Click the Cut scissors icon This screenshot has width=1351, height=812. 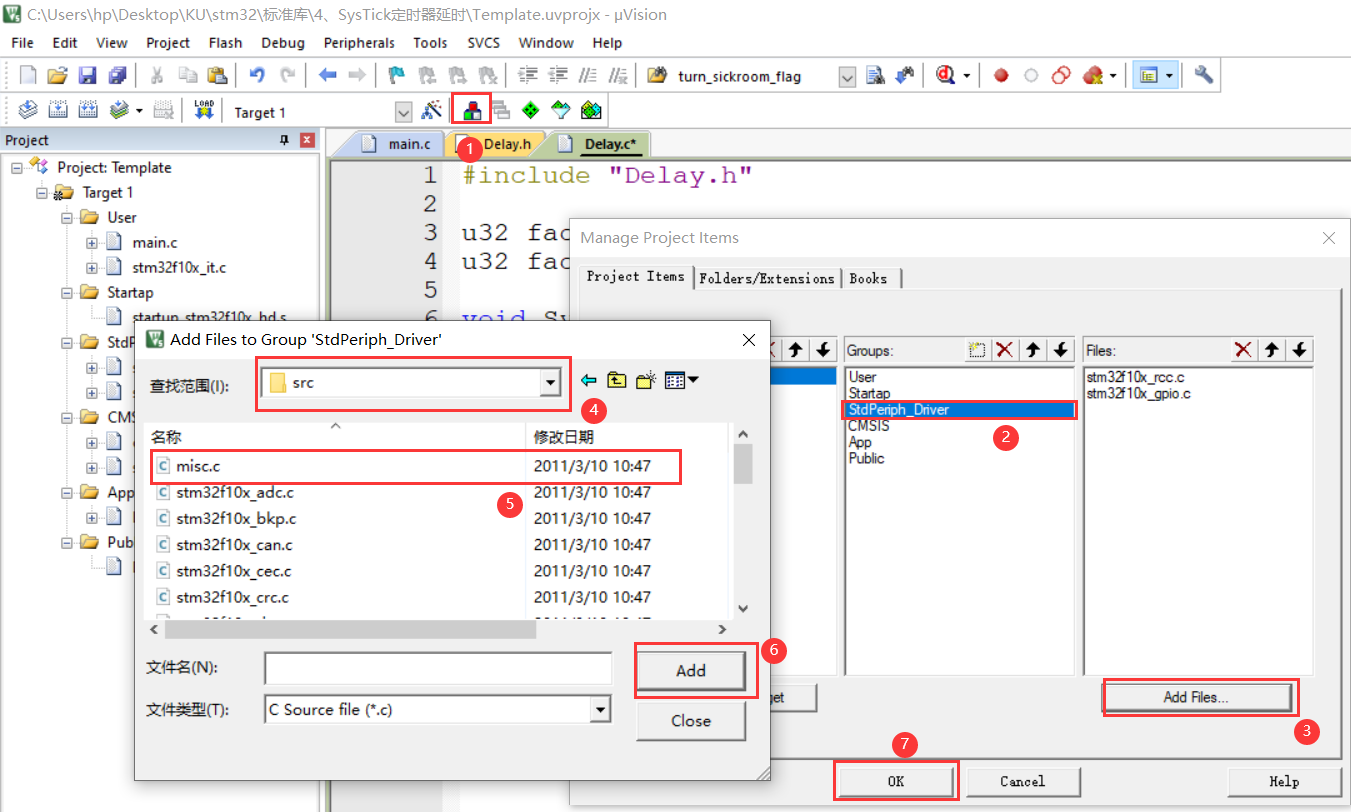[x=157, y=75]
